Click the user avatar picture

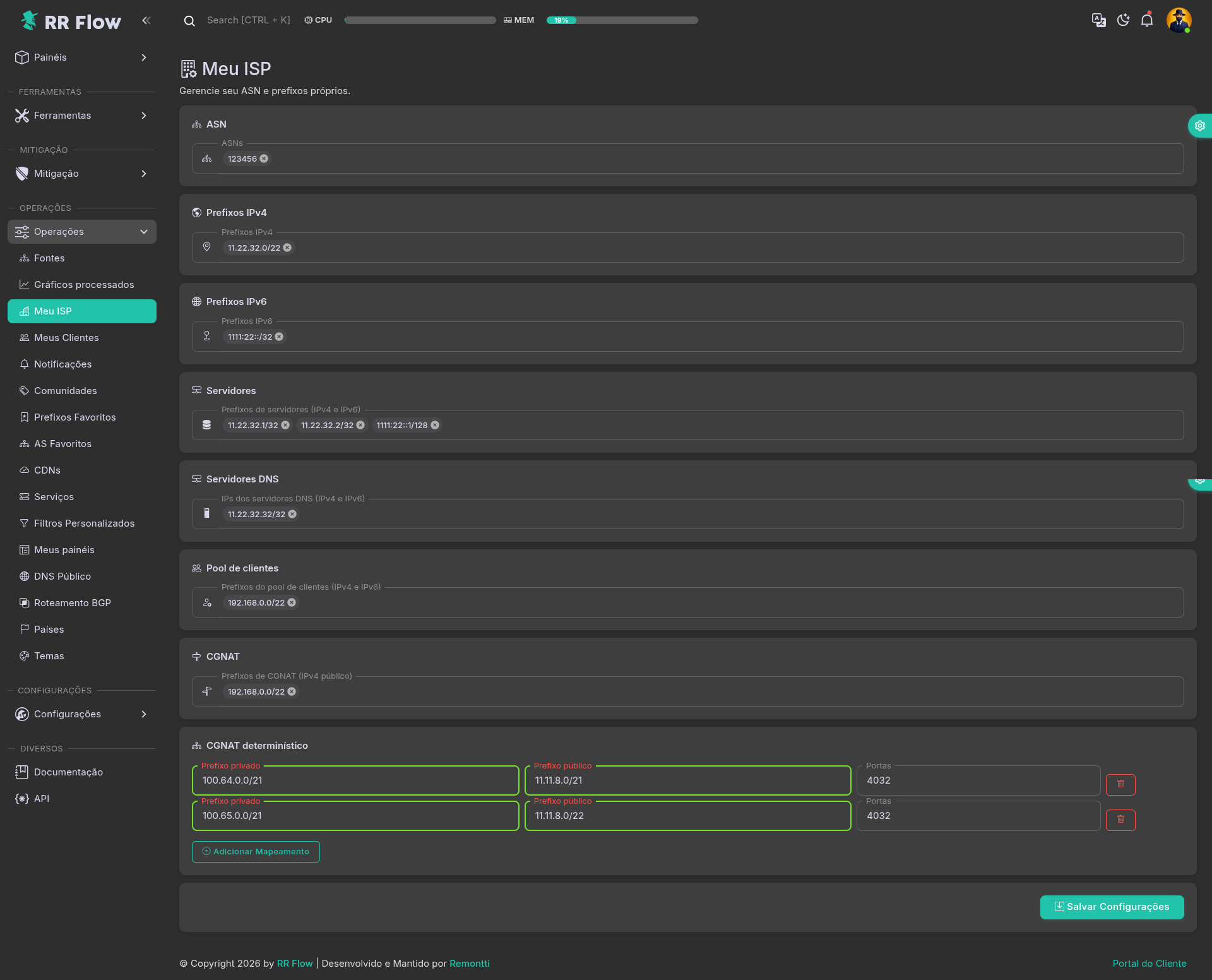[x=1179, y=20]
